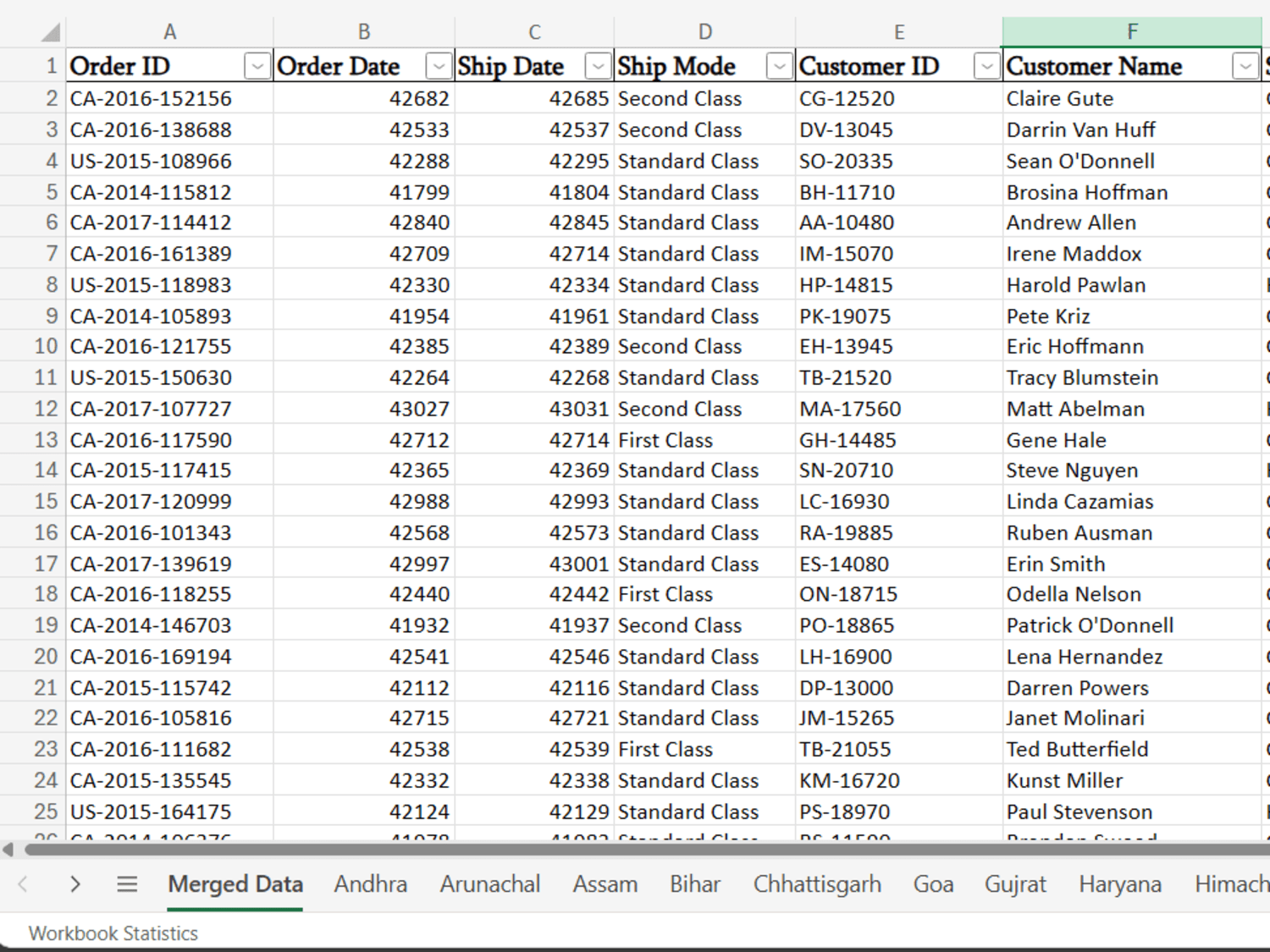The width and height of the screenshot is (1270, 952).
Task: Expand the Customer ID filter arrow
Action: (x=986, y=66)
